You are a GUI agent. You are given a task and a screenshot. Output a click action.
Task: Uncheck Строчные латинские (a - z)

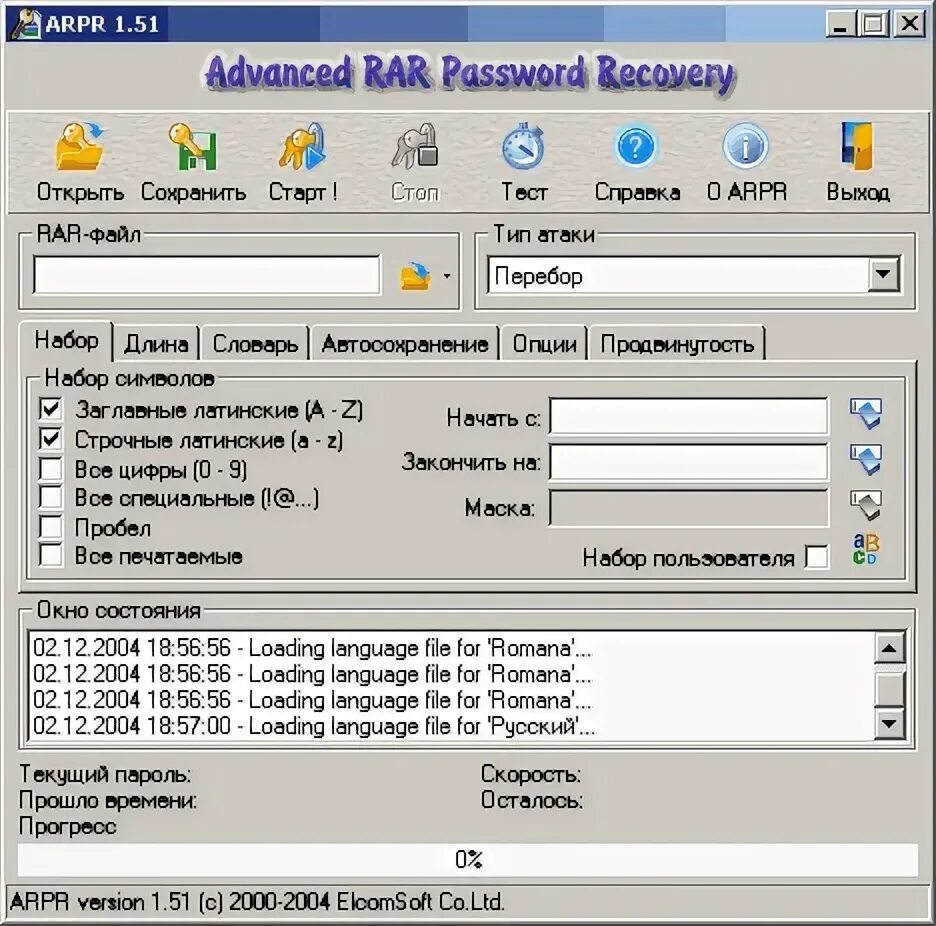(x=50, y=439)
